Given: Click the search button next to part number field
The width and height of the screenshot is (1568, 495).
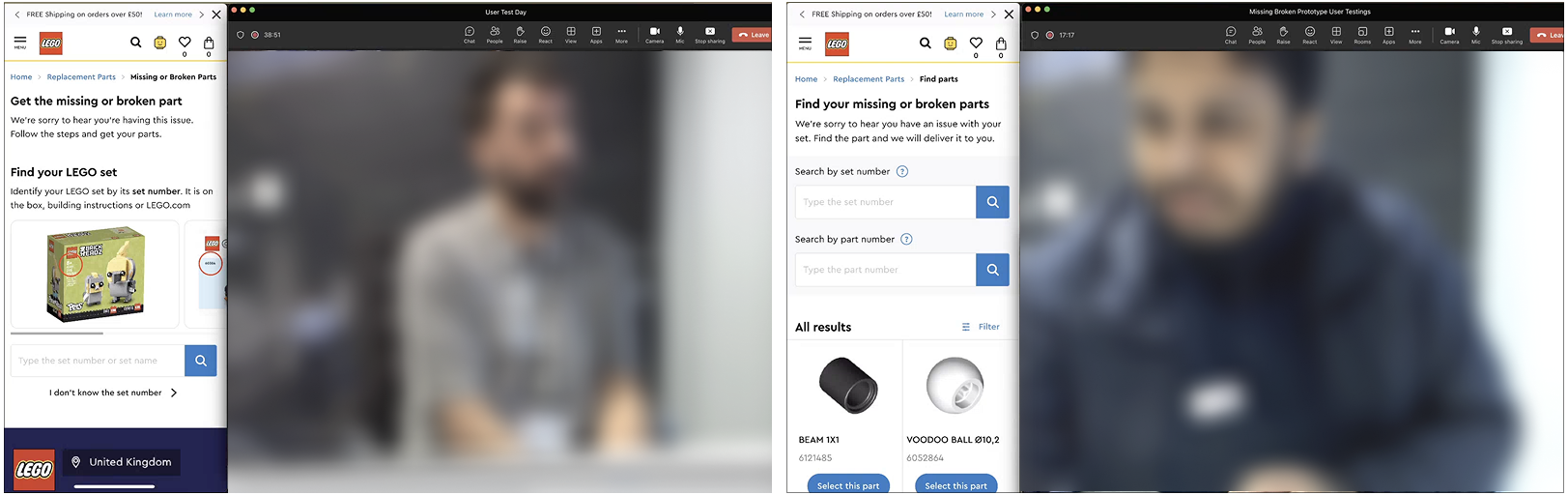Looking at the screenshot, I should (x=992, y=270).
